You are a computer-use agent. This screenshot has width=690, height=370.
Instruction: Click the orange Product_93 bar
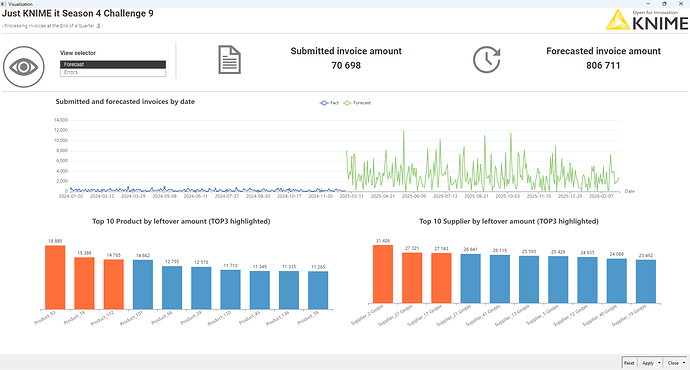coord(55,277)
